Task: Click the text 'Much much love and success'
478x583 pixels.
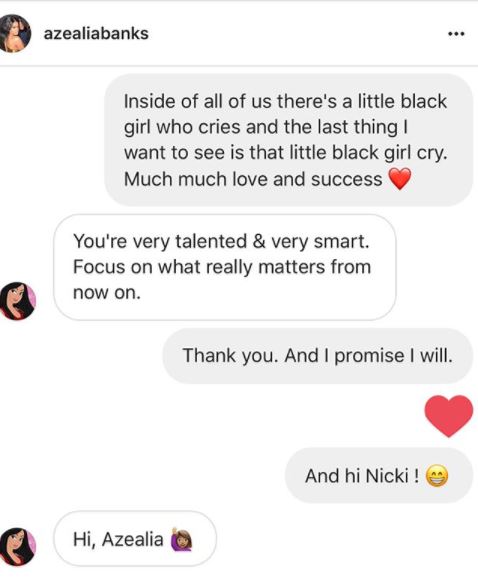Action: pyautogui.click(x=253, y=179)
